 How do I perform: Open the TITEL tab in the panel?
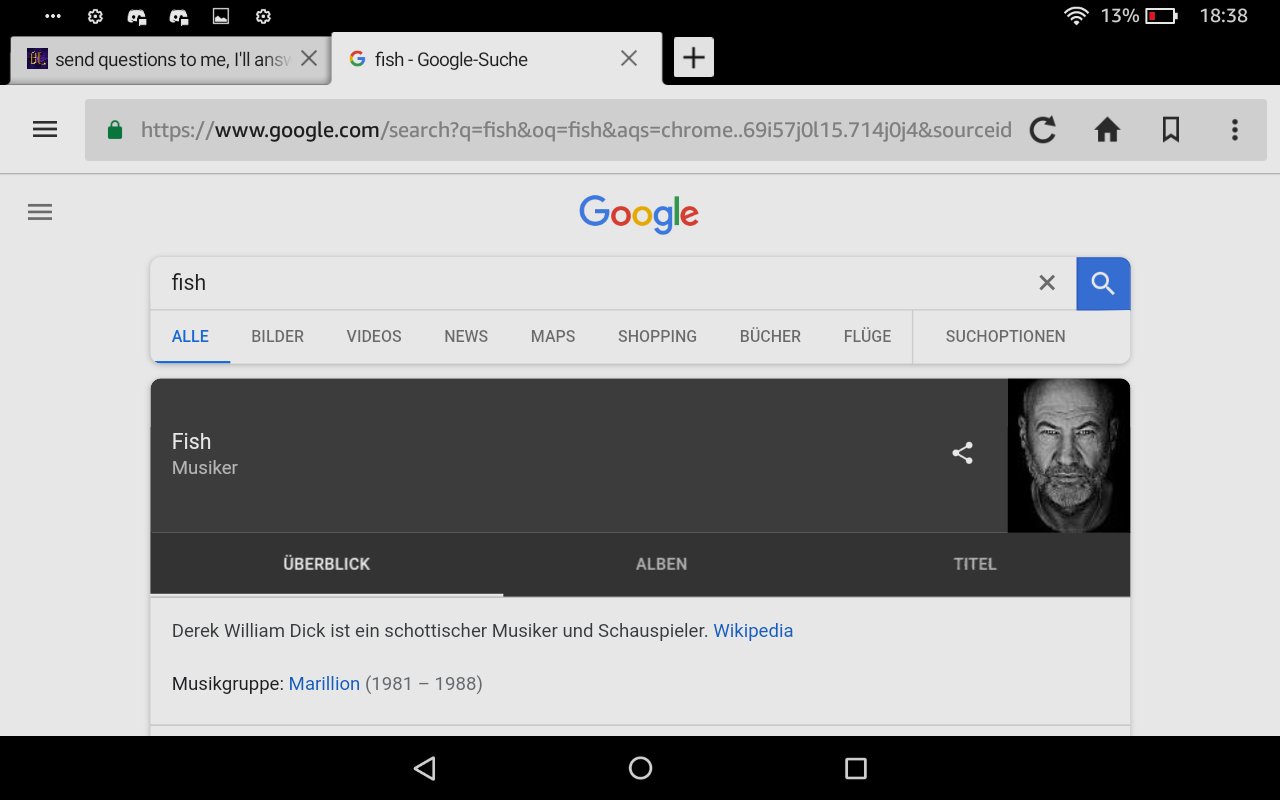click(x=975, y=564)
